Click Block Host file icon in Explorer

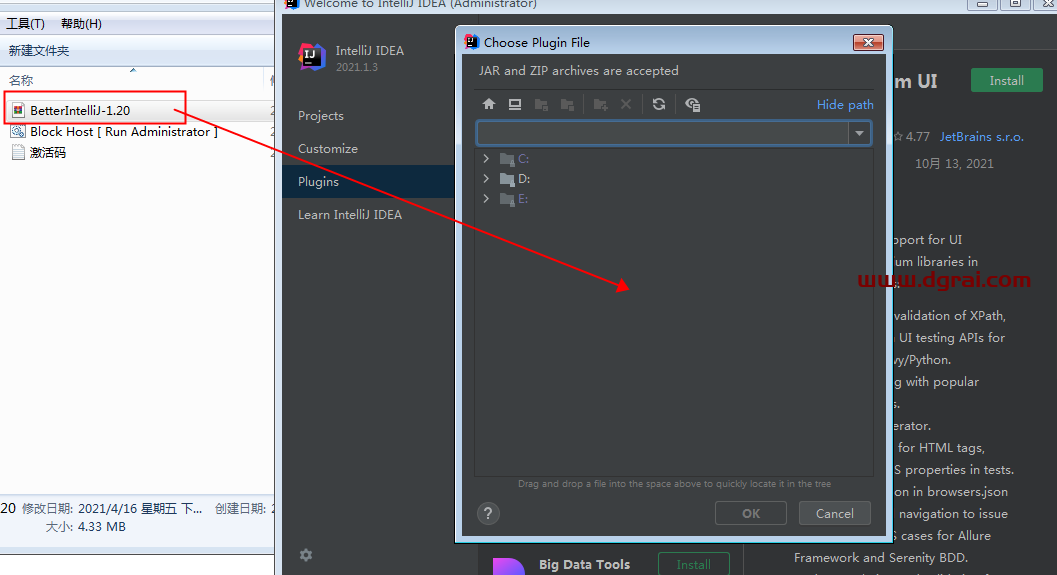18,131
